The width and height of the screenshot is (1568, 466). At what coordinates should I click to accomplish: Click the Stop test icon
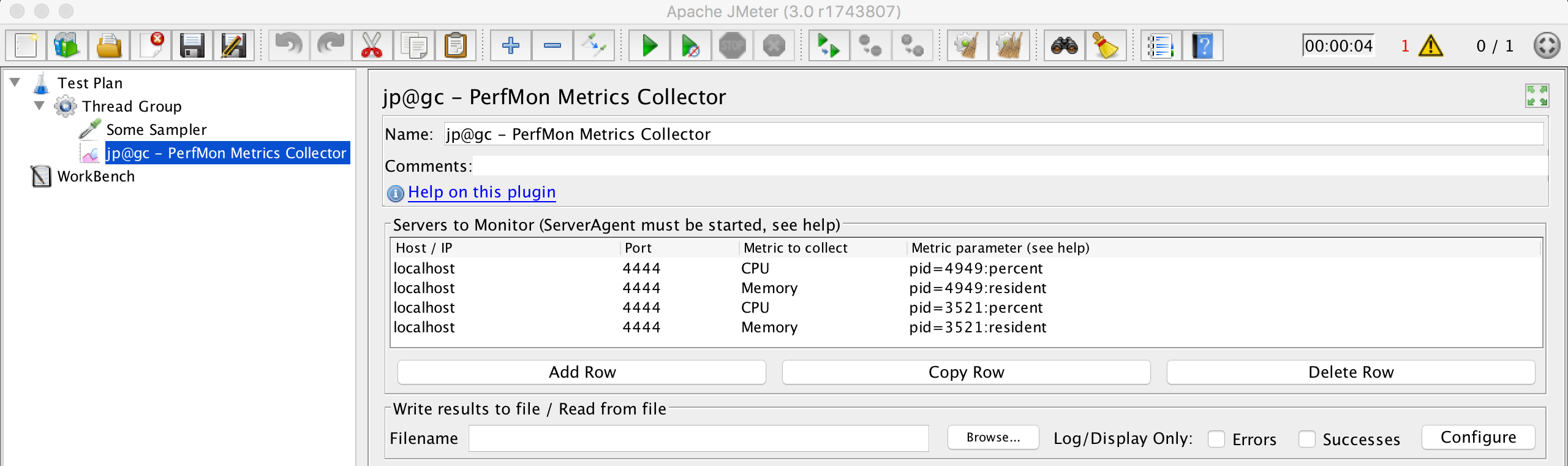tap(733, 45)
